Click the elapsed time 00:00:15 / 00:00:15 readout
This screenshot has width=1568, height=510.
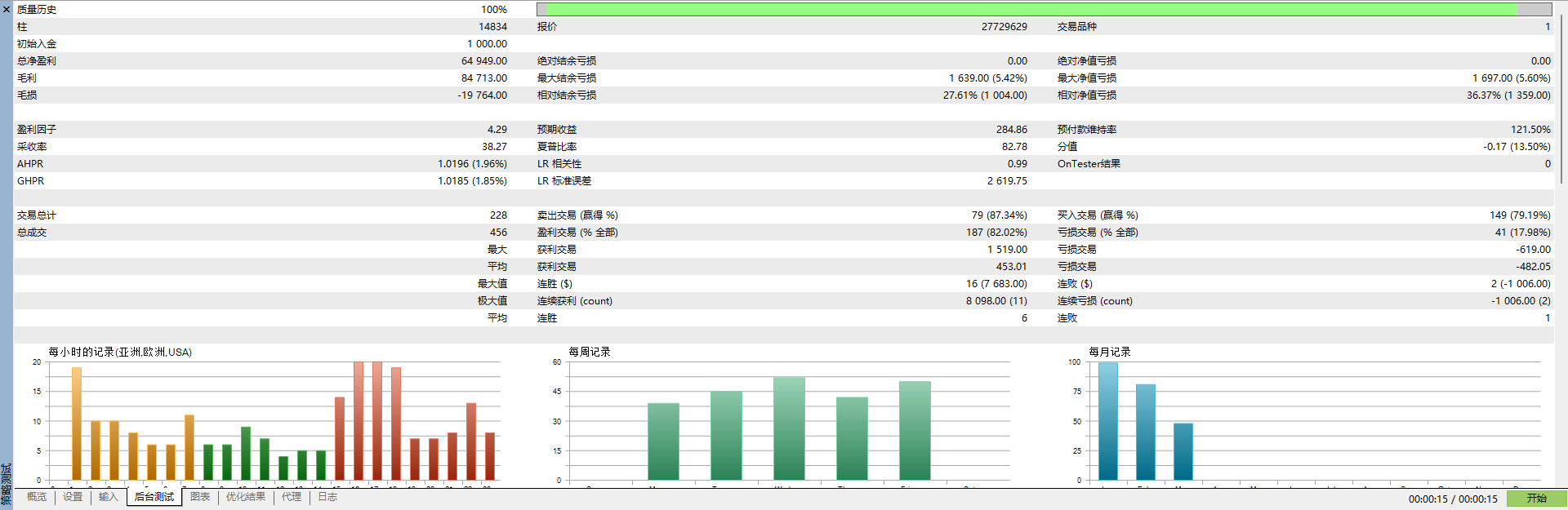[x=1453, y=499]
